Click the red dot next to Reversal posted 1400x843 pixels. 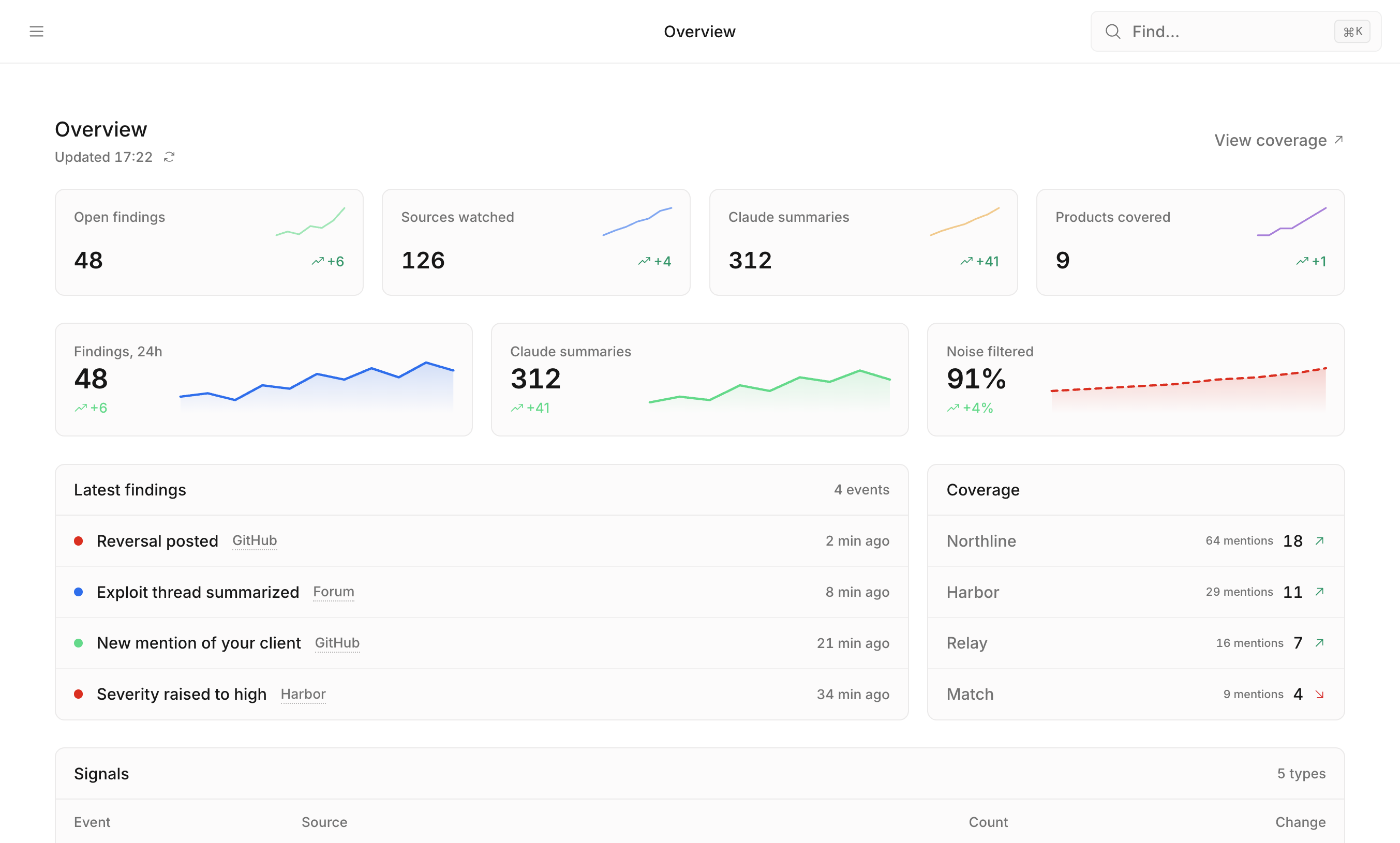pos(79,541)
